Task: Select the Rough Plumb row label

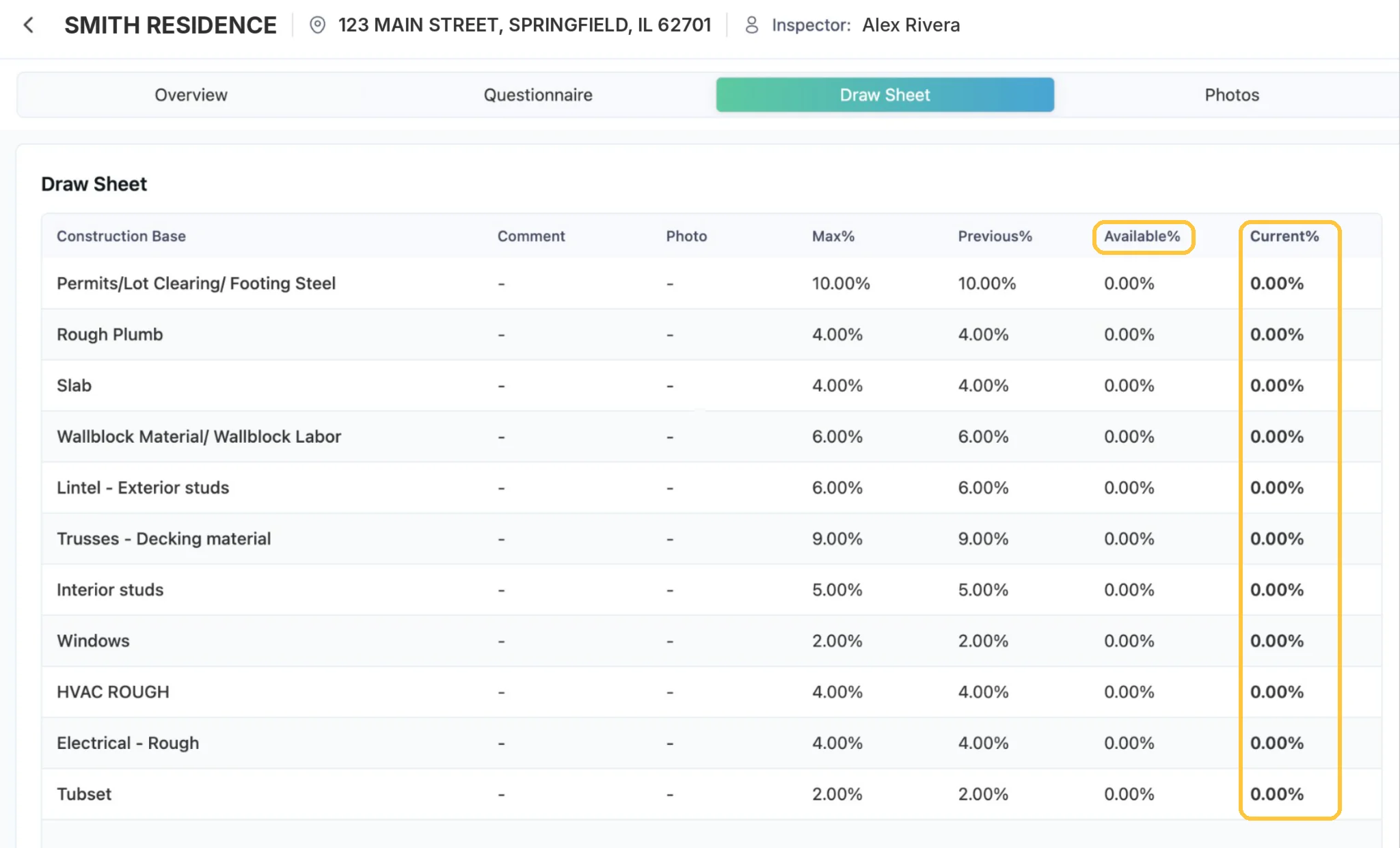Action: (109, 335)
